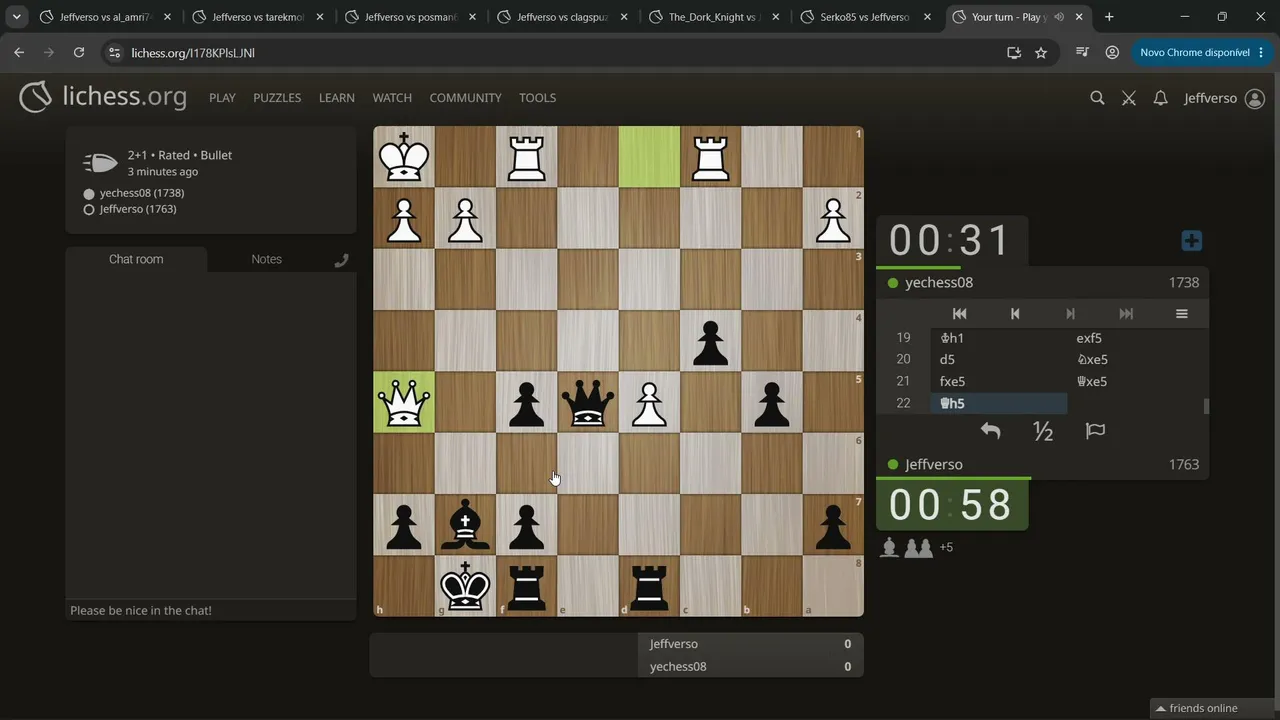1280x720 pixels.
Task: Open the PUZZLES menu
Action: (x=277, y=98)
